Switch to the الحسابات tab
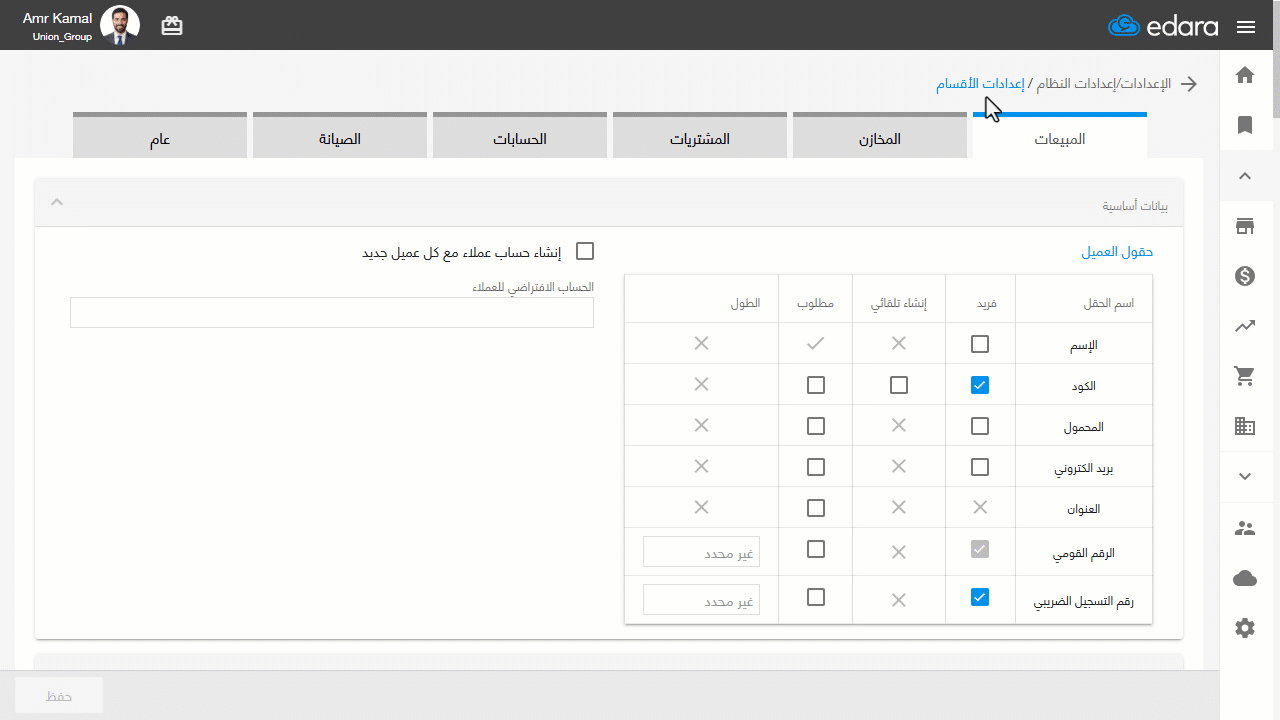 pos(520,136)
